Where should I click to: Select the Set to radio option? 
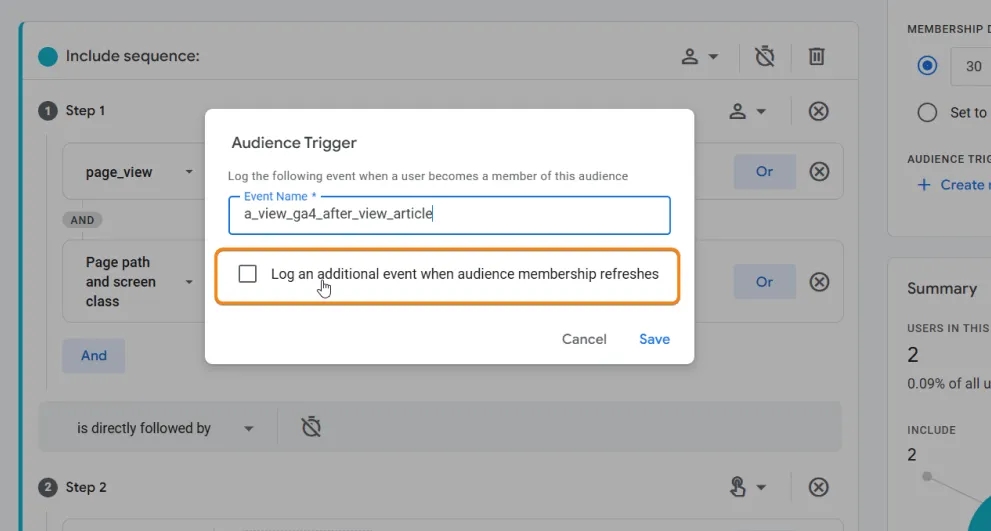(927, 113)
